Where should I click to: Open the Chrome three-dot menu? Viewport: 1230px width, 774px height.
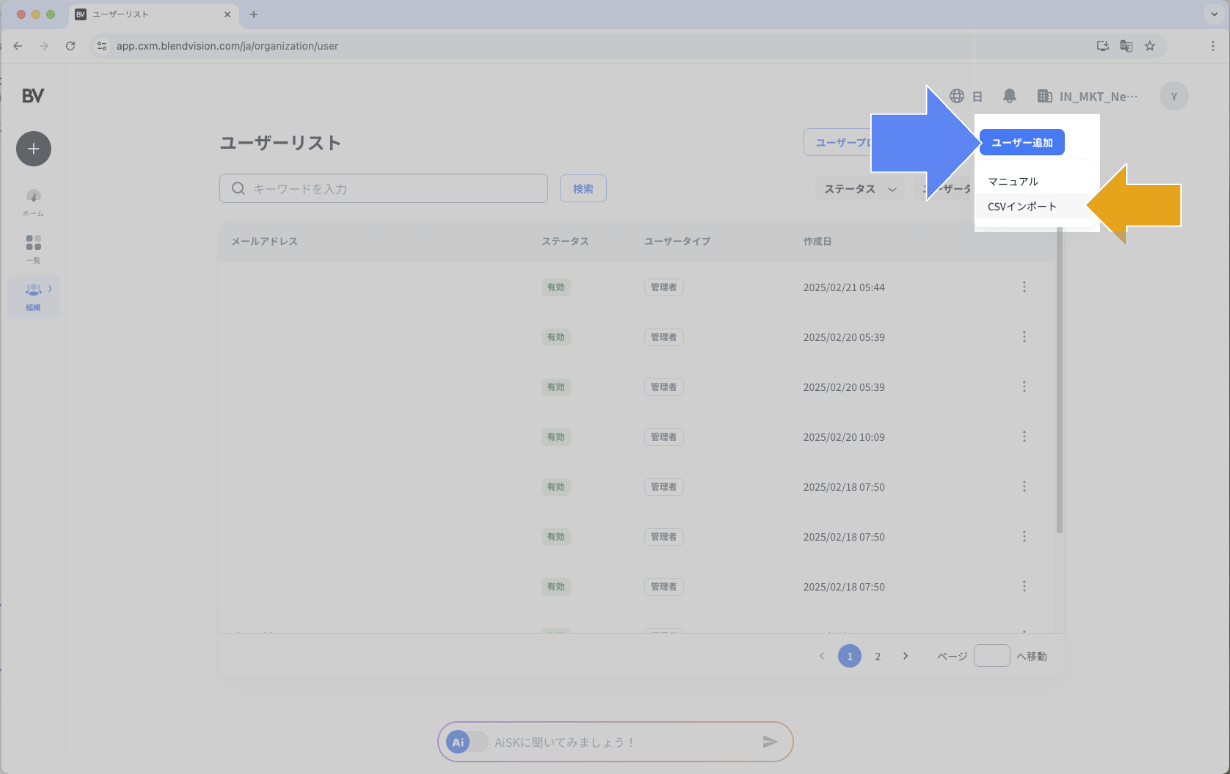[1212, 46]
